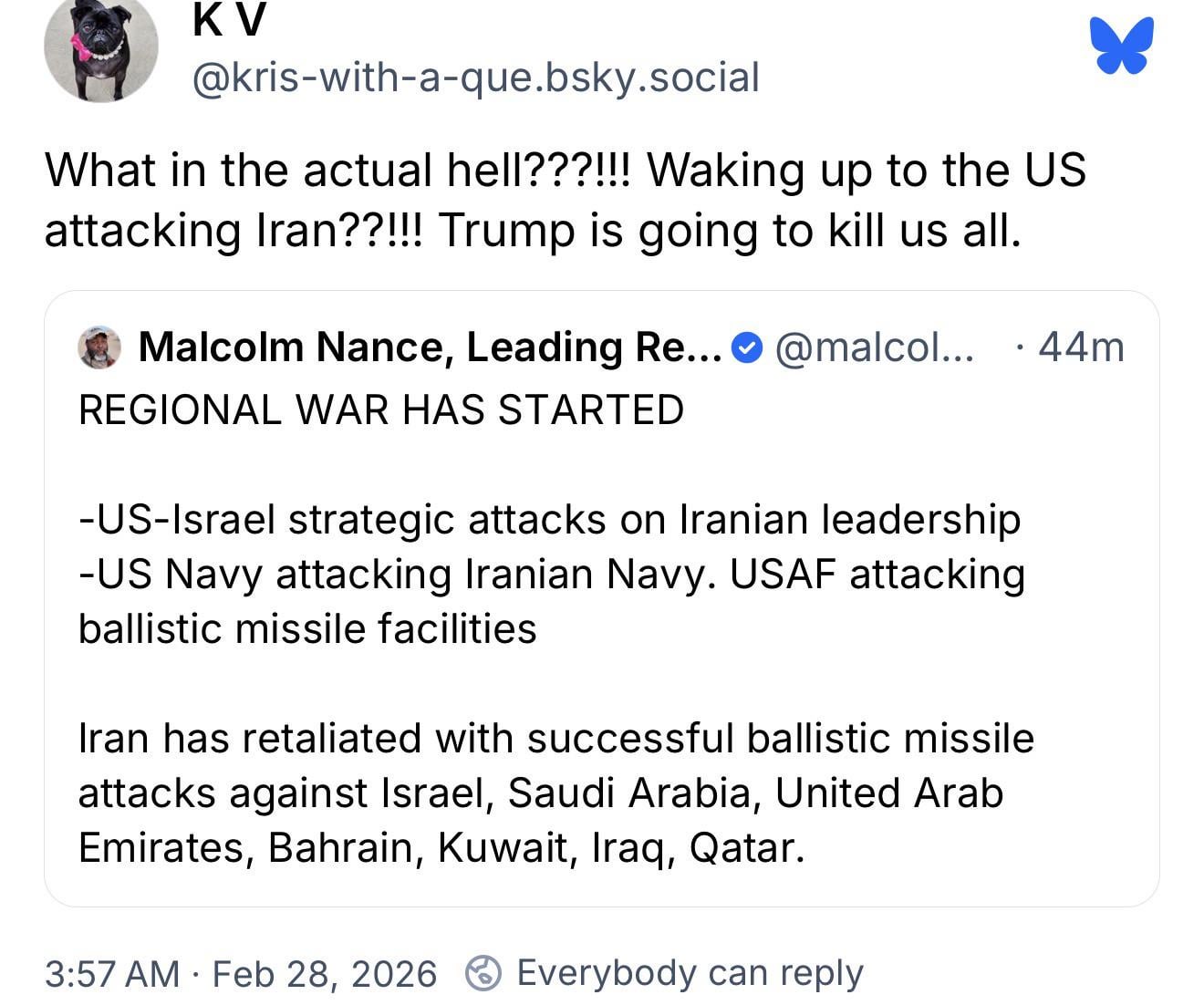Click the blue verified checkmark badge
This screenshot has height=1005, width=1204.
pyautogui.click(x=748, y=347)
